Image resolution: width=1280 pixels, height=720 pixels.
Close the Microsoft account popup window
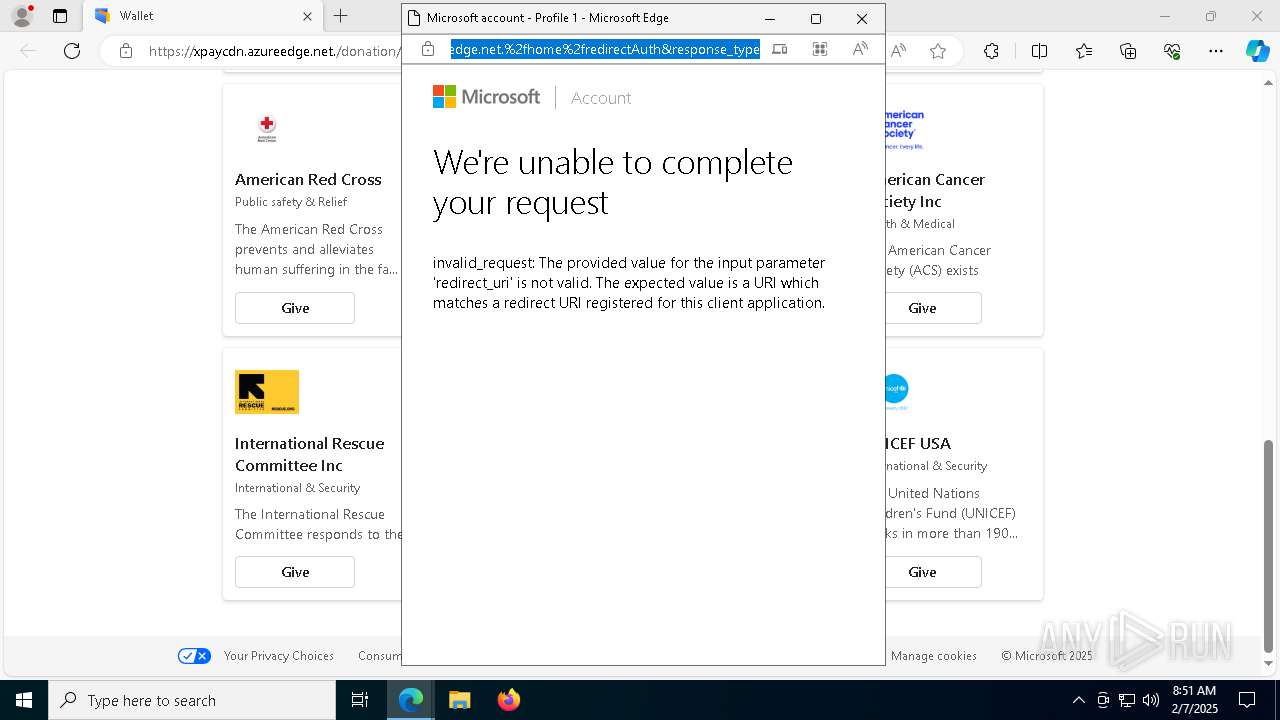coord(862,18)
